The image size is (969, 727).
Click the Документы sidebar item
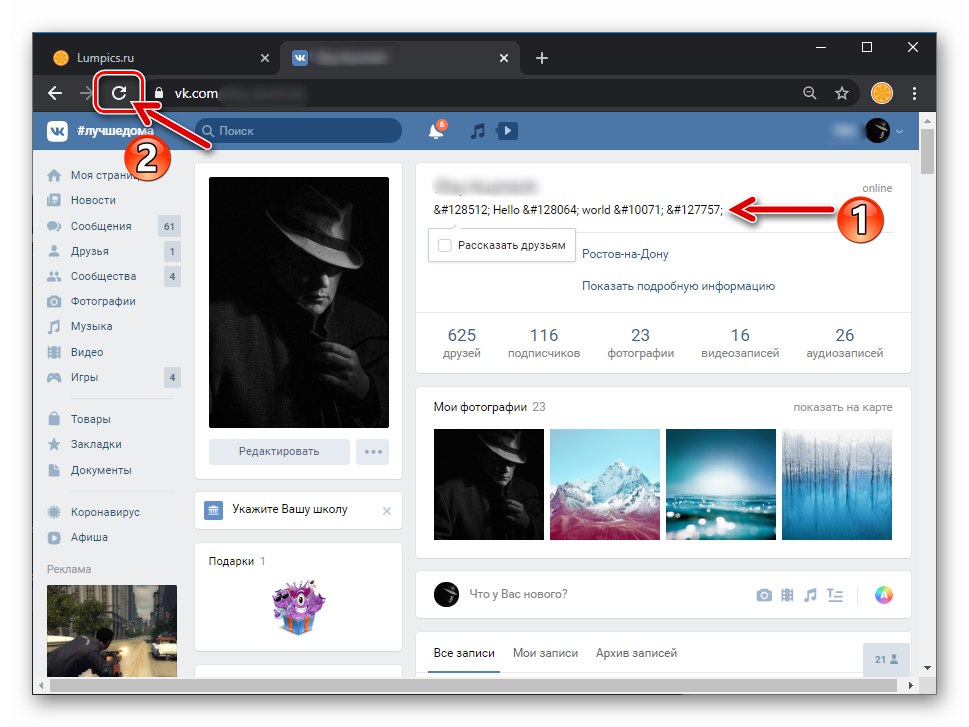click(x=90, y=470)
